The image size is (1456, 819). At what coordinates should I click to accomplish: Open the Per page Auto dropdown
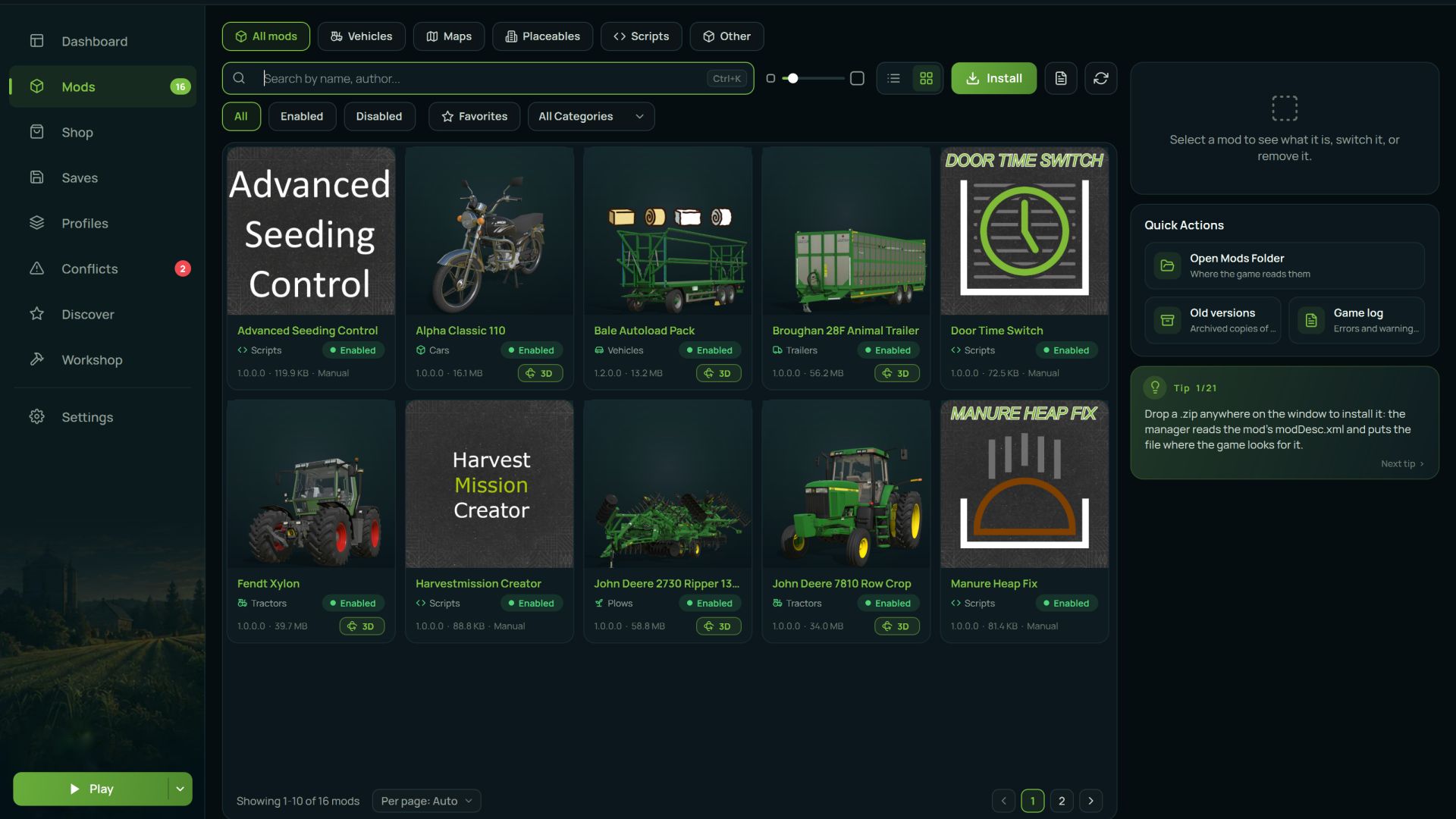(x=426, y=801)
